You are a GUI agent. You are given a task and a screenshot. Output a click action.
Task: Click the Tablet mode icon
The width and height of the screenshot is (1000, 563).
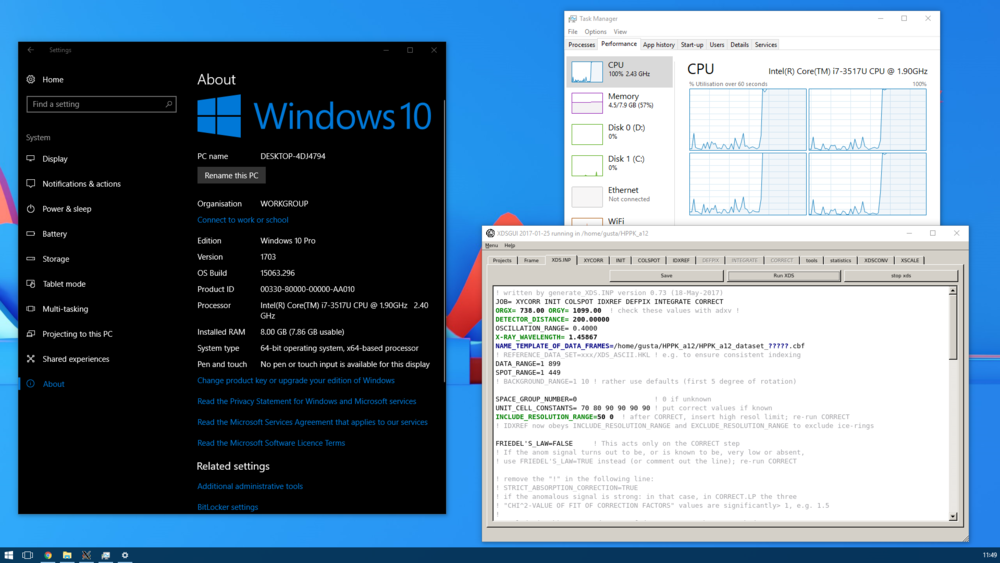pyautogui.click(x=31, y=284)
